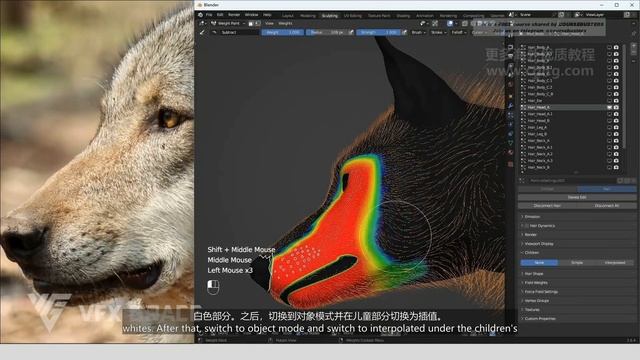Viewport: 640px width, 360px height.
Task: Open the File menu
Action: pos(209,15)
